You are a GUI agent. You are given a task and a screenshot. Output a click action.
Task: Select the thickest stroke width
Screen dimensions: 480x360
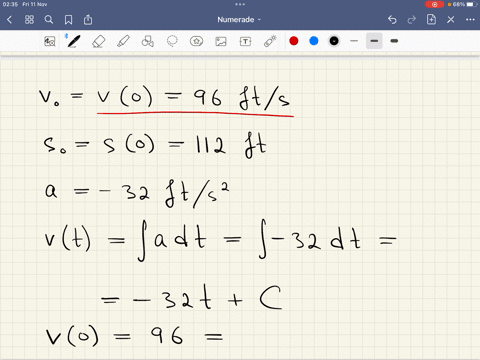click(x=394, y=41)
